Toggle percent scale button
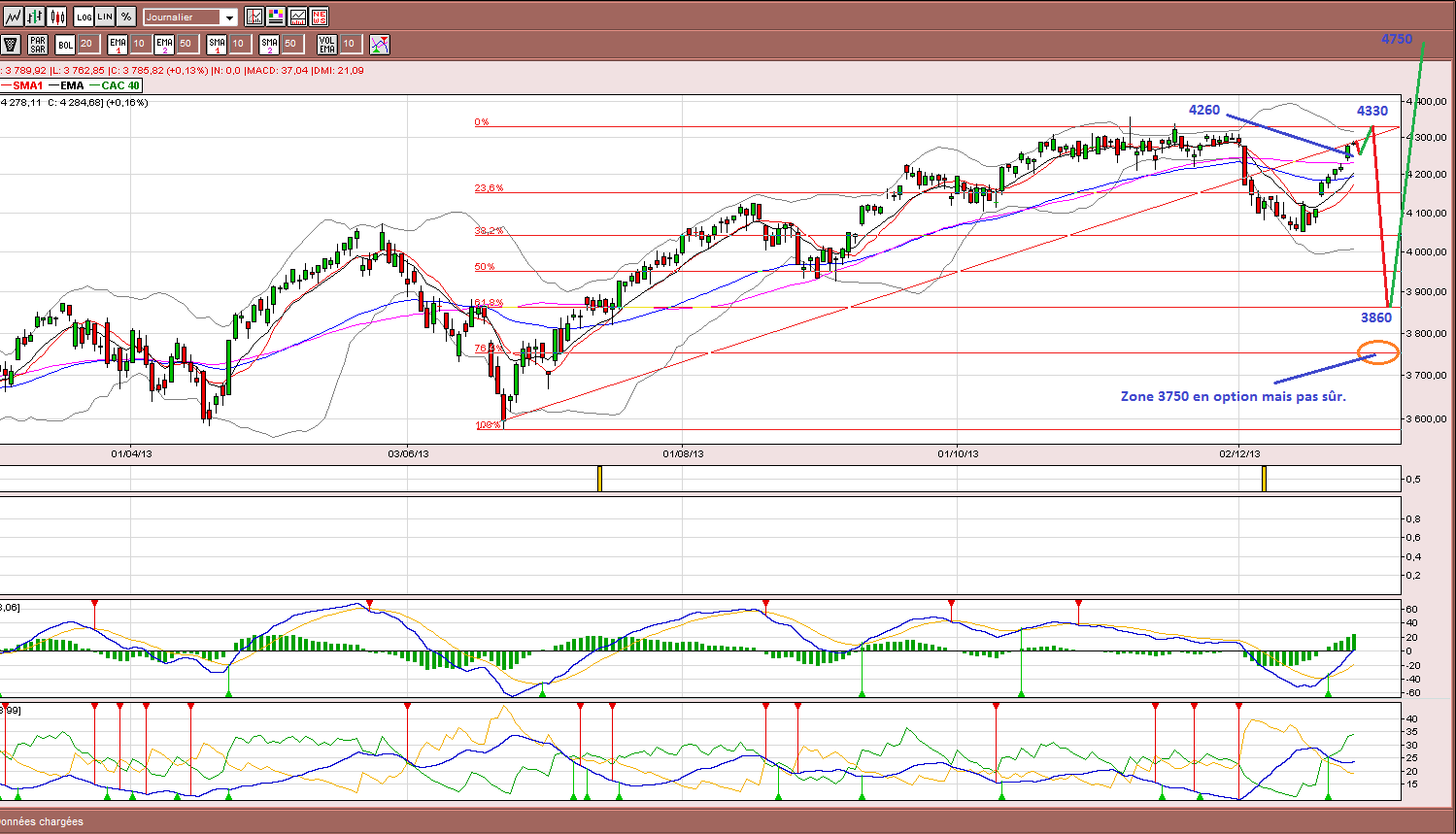 coord(126,17)
